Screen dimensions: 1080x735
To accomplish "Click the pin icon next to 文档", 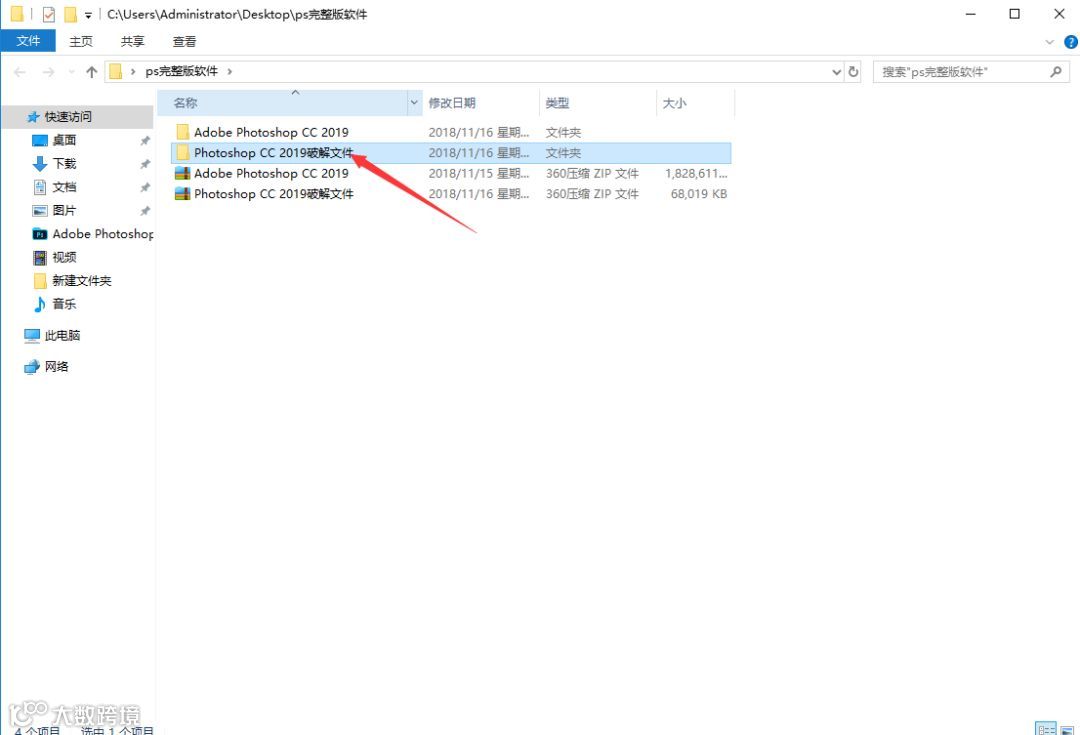I will point(145,187).
